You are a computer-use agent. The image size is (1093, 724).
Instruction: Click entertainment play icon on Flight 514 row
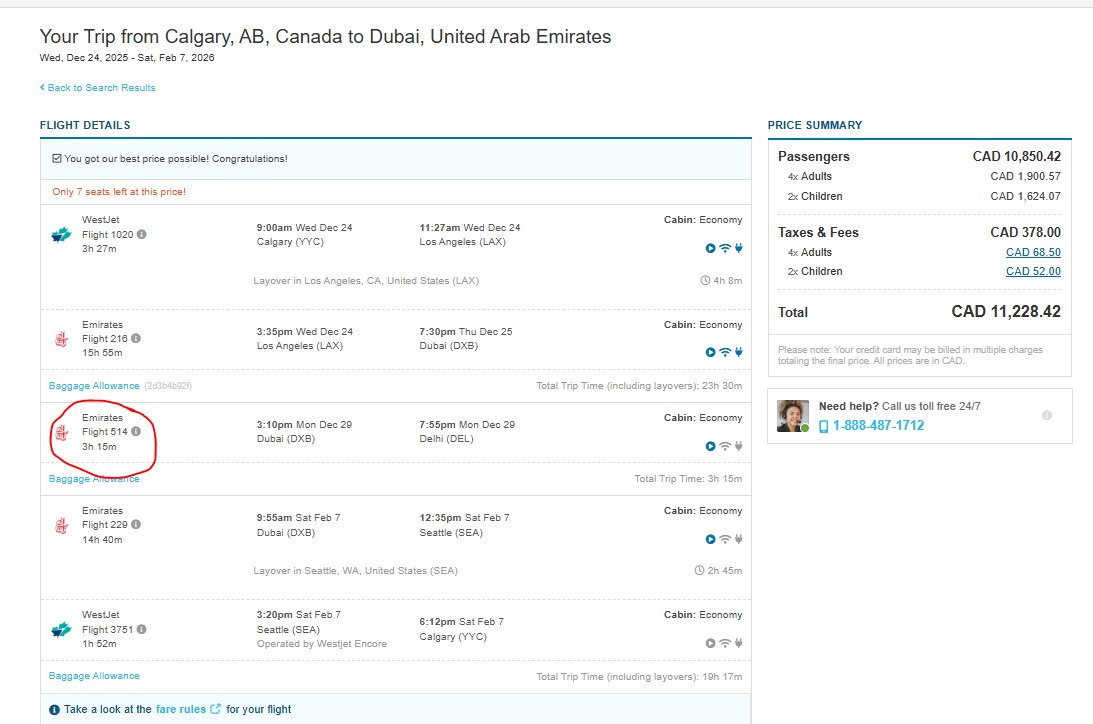(x=710, y=446)
